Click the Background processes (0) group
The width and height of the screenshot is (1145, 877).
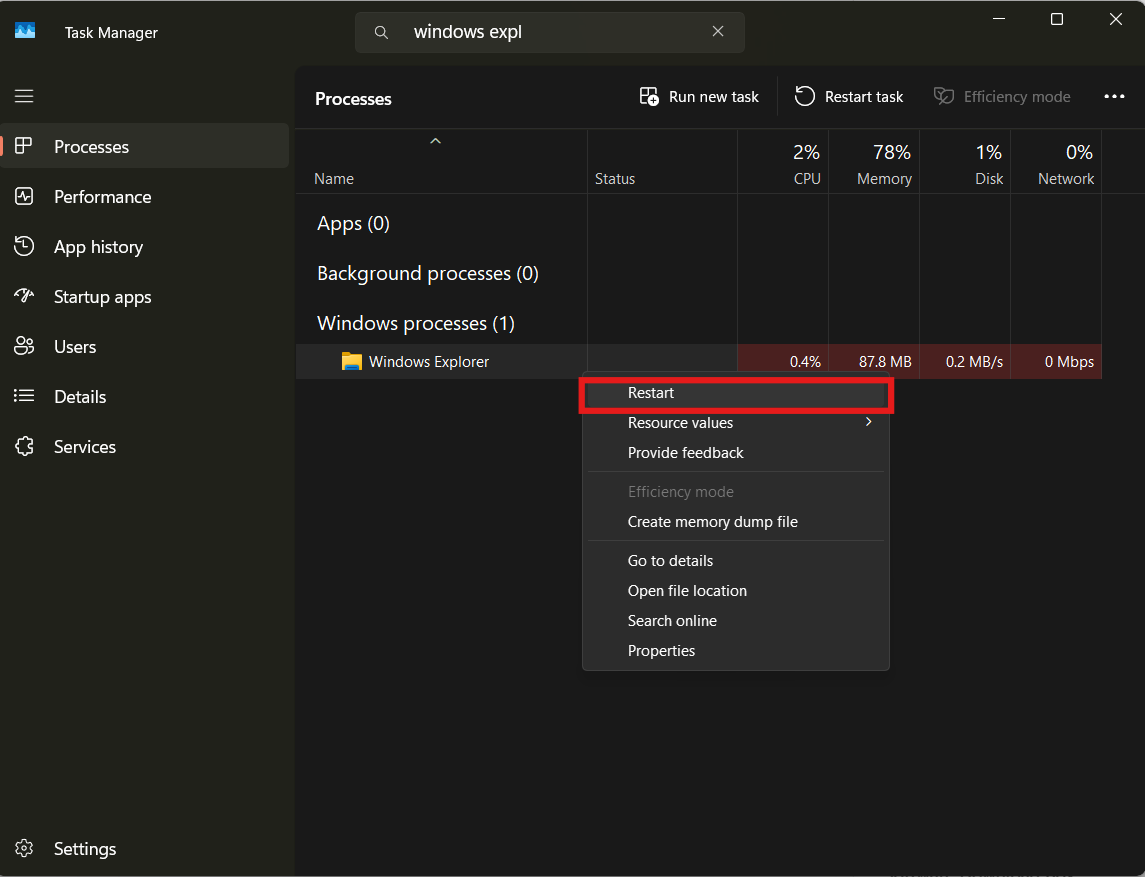(x=428, y=273)
